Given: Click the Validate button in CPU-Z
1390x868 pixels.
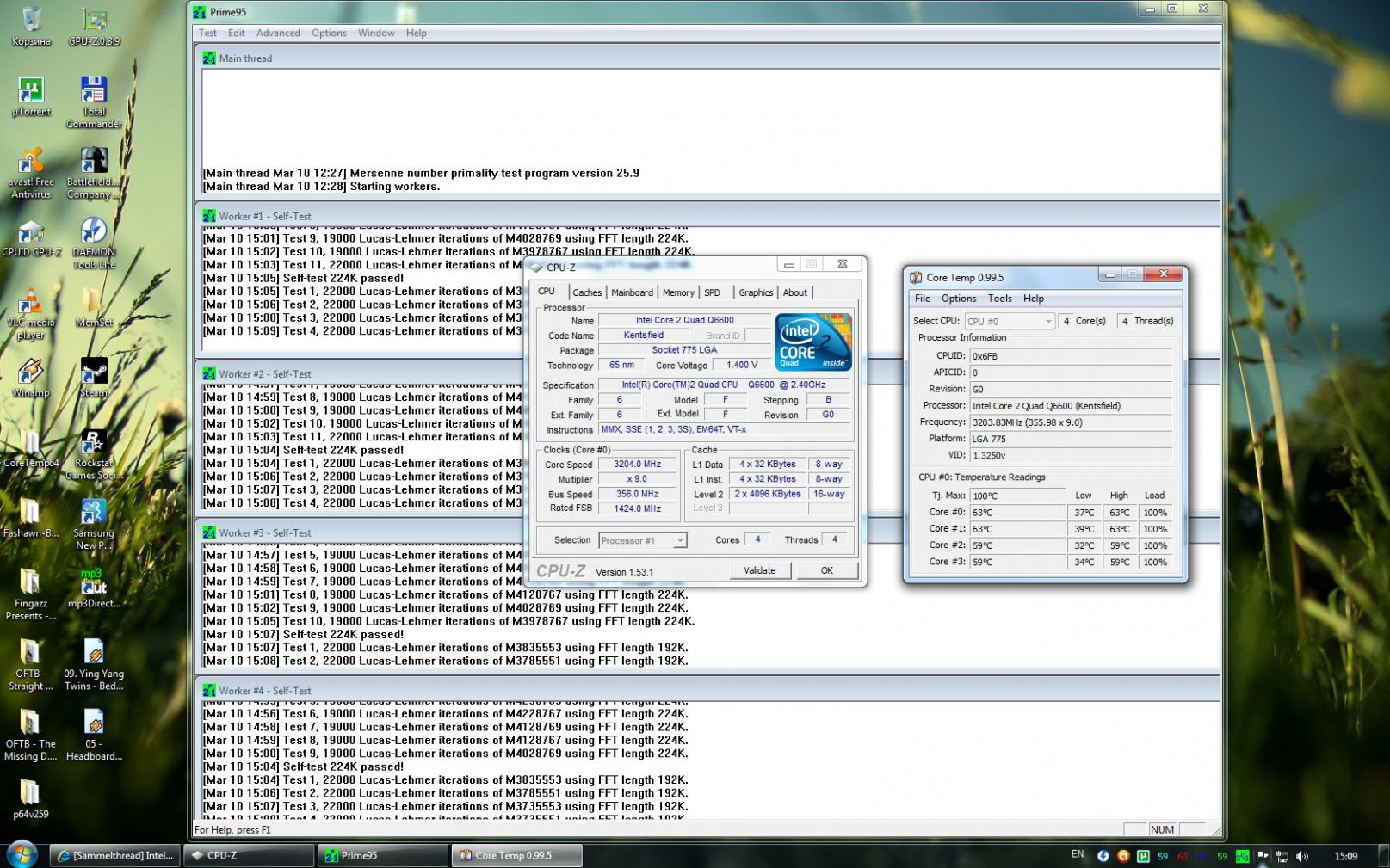Looking at the screenshot, I should click(x=759, y=570).
